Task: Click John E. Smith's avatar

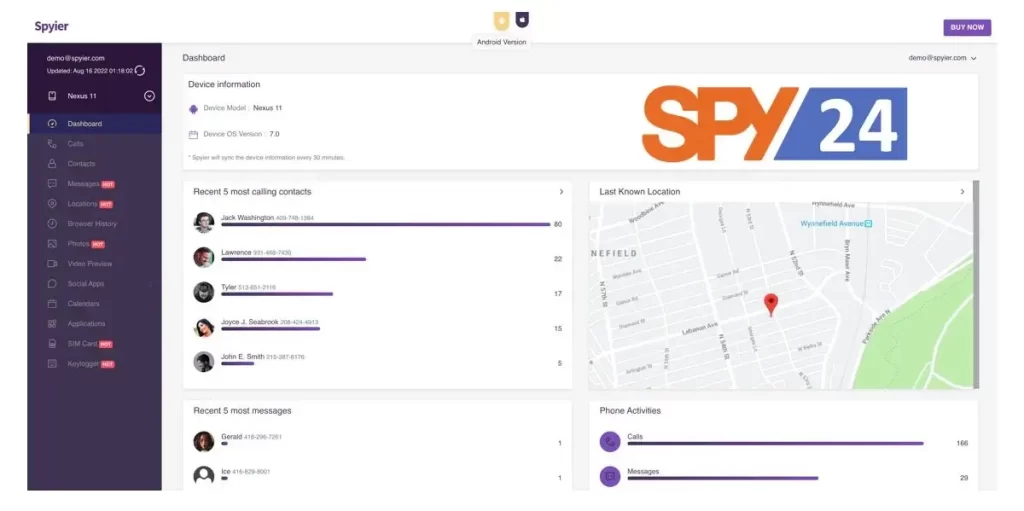Action: (x=204, y=361)
